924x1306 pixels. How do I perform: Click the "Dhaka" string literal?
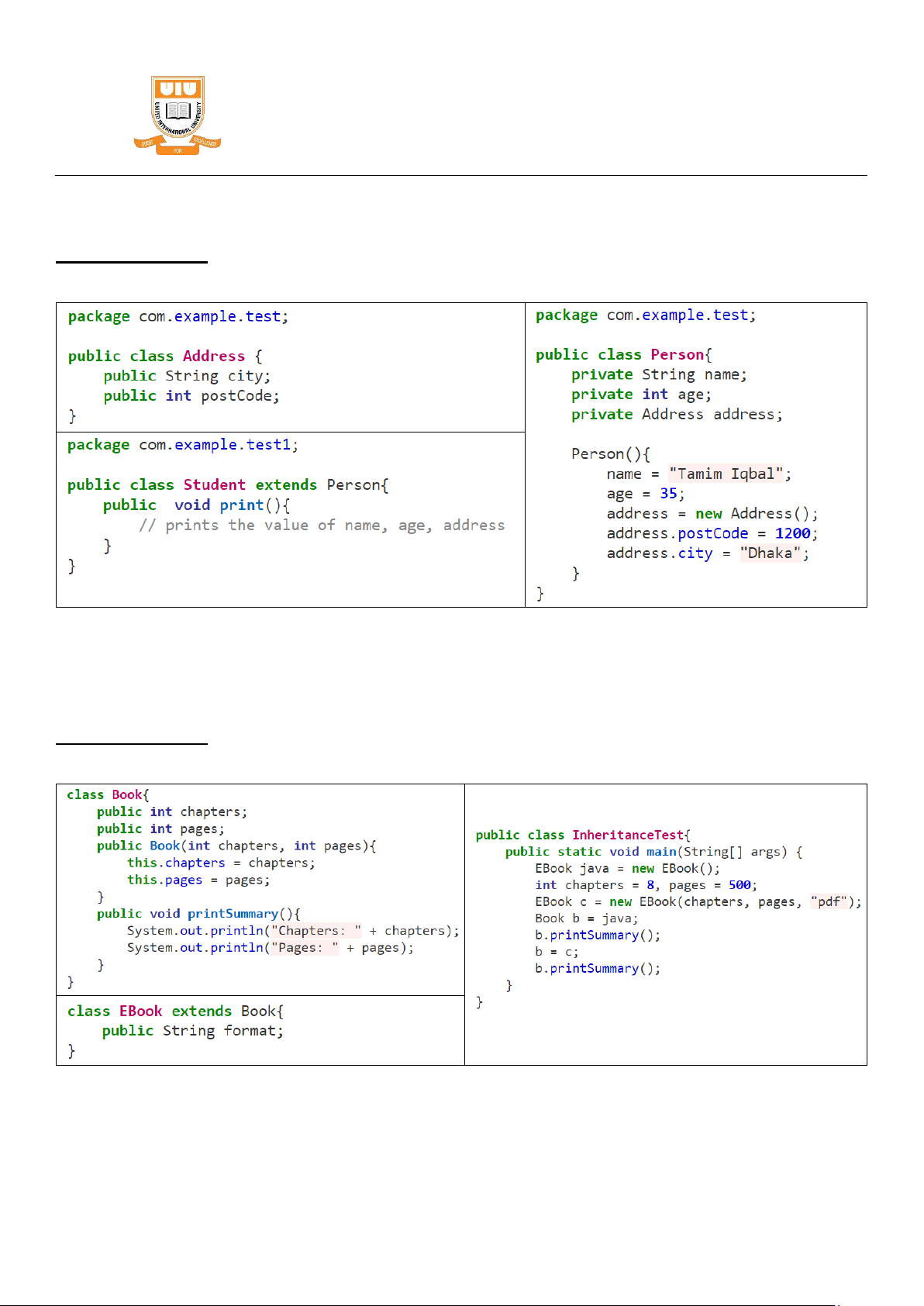pyautogui.click(x=770, y=553)
